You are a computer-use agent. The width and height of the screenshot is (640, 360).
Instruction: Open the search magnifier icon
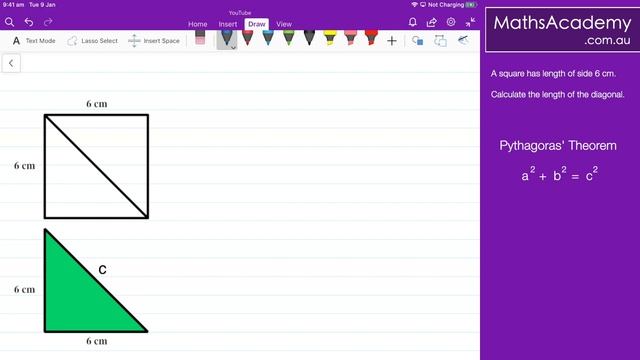point(9,22)
